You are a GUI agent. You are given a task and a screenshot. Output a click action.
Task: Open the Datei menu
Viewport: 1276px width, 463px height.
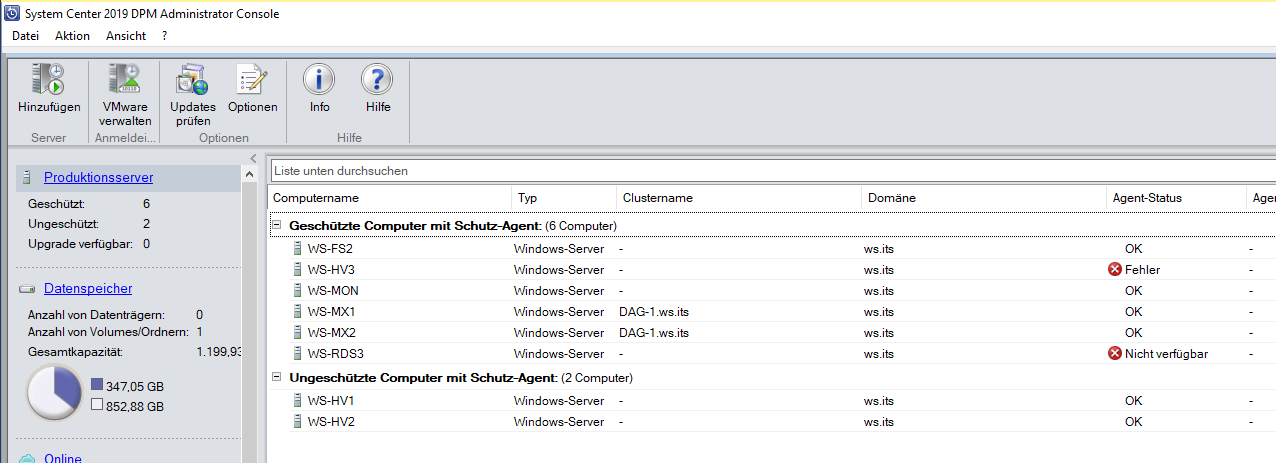[25, 36]
